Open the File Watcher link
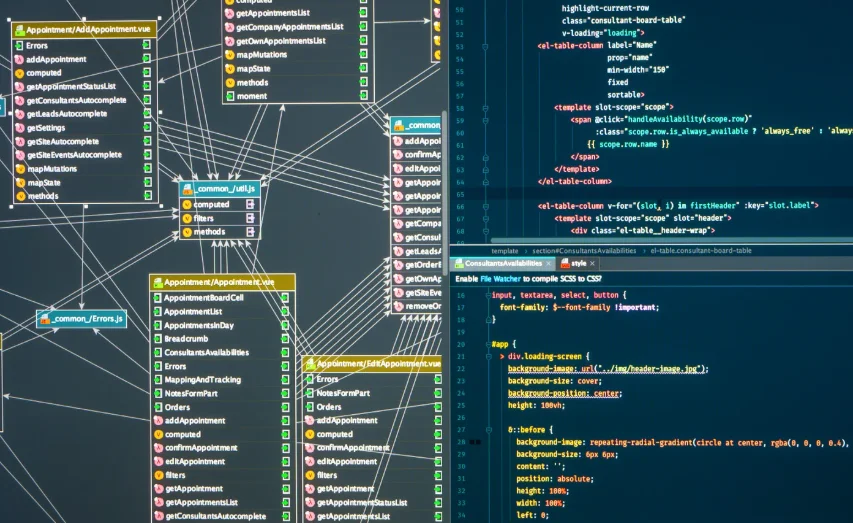 point(500,279)
